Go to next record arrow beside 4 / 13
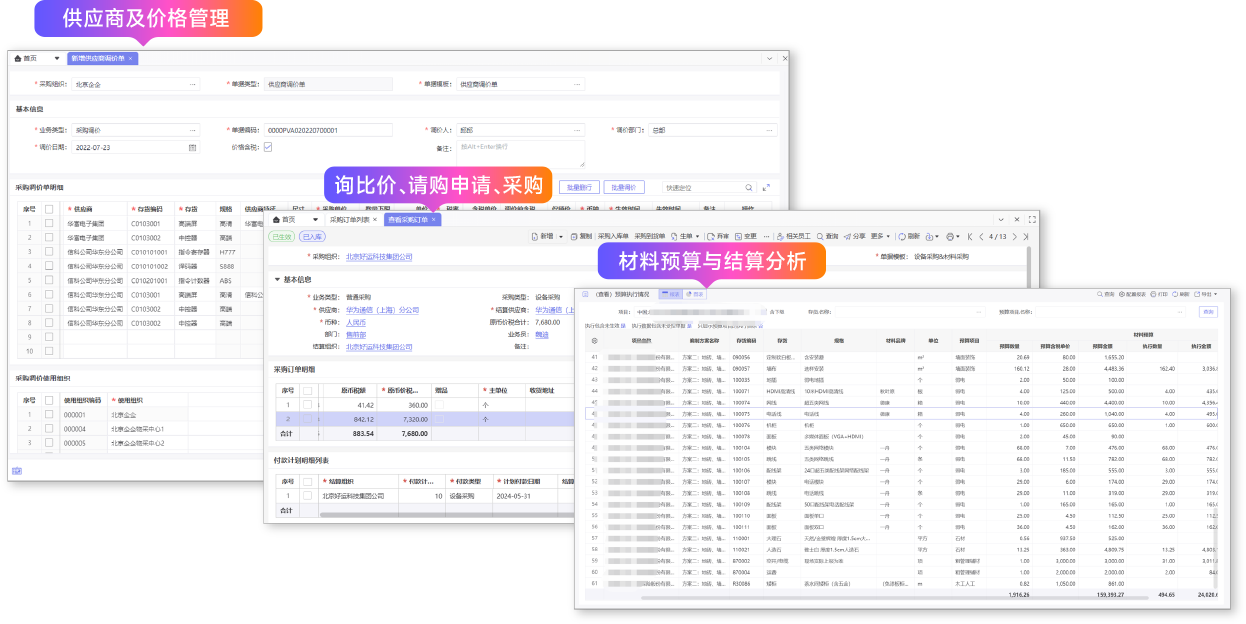 pyautogui.click(x=1012, y=237)
